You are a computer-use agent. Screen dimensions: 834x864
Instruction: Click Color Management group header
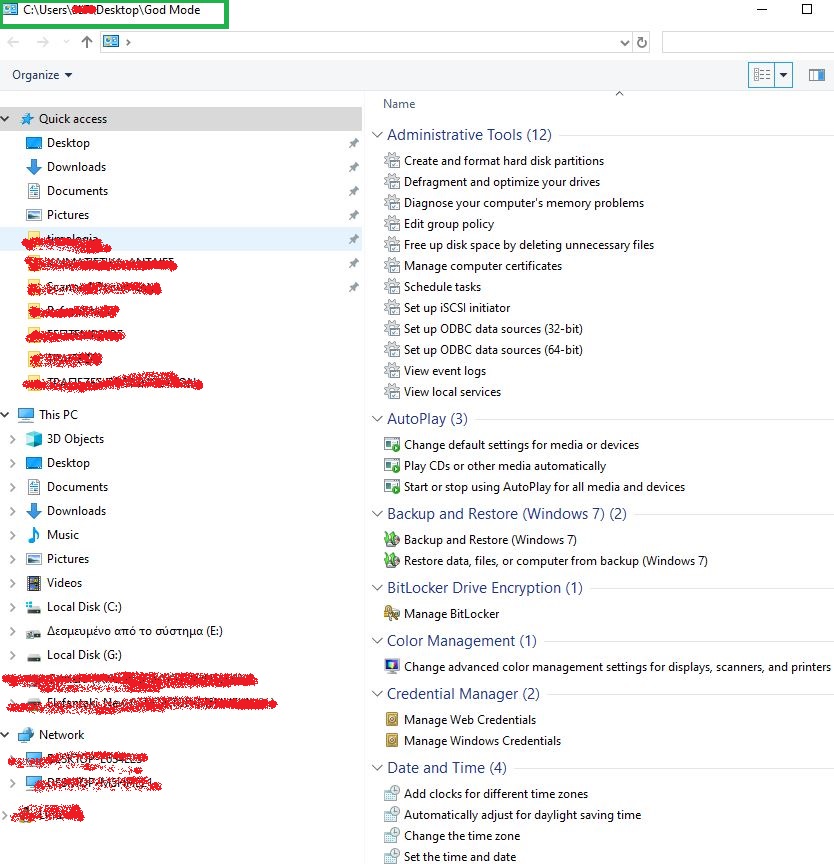click(462, 640)
